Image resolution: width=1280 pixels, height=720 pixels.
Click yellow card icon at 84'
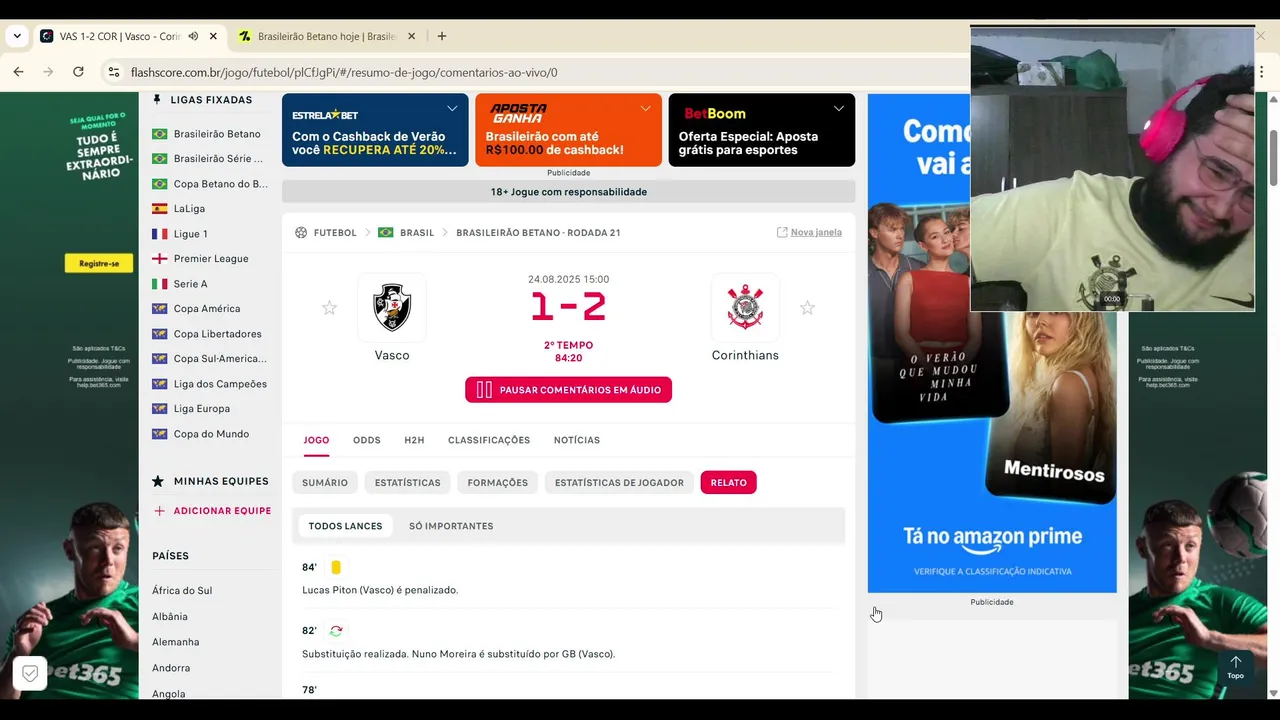coord(336,567)
